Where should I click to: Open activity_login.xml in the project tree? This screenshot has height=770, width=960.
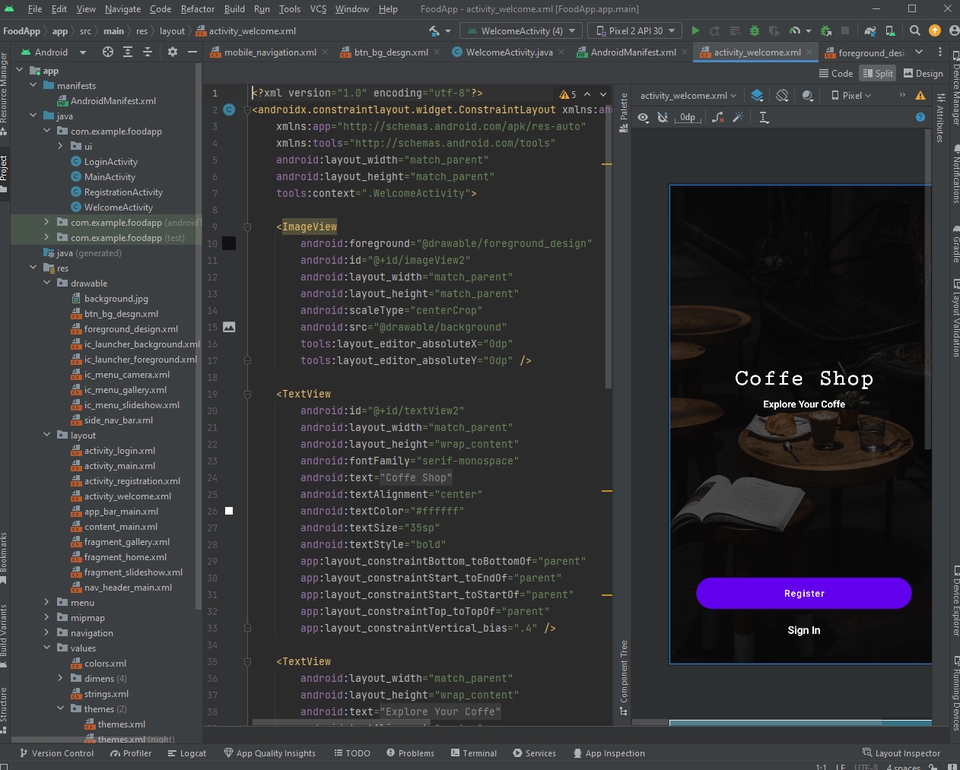[x=119, y=450]
